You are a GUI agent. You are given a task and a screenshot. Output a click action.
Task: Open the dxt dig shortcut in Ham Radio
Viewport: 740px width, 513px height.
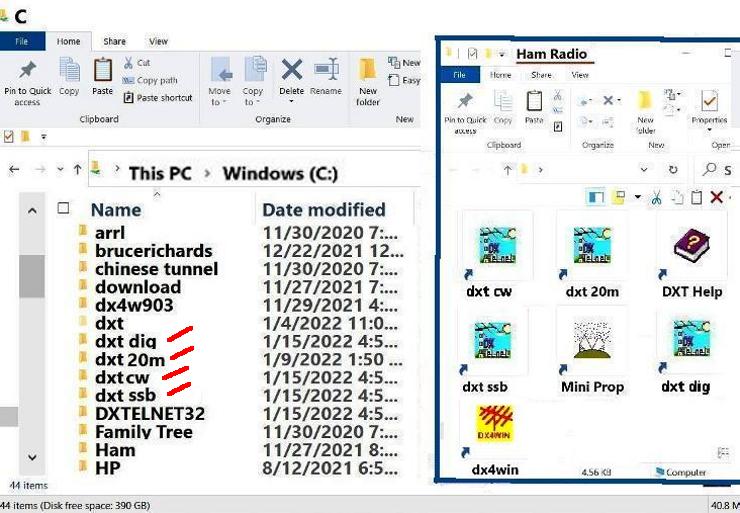tap(691, 338)
